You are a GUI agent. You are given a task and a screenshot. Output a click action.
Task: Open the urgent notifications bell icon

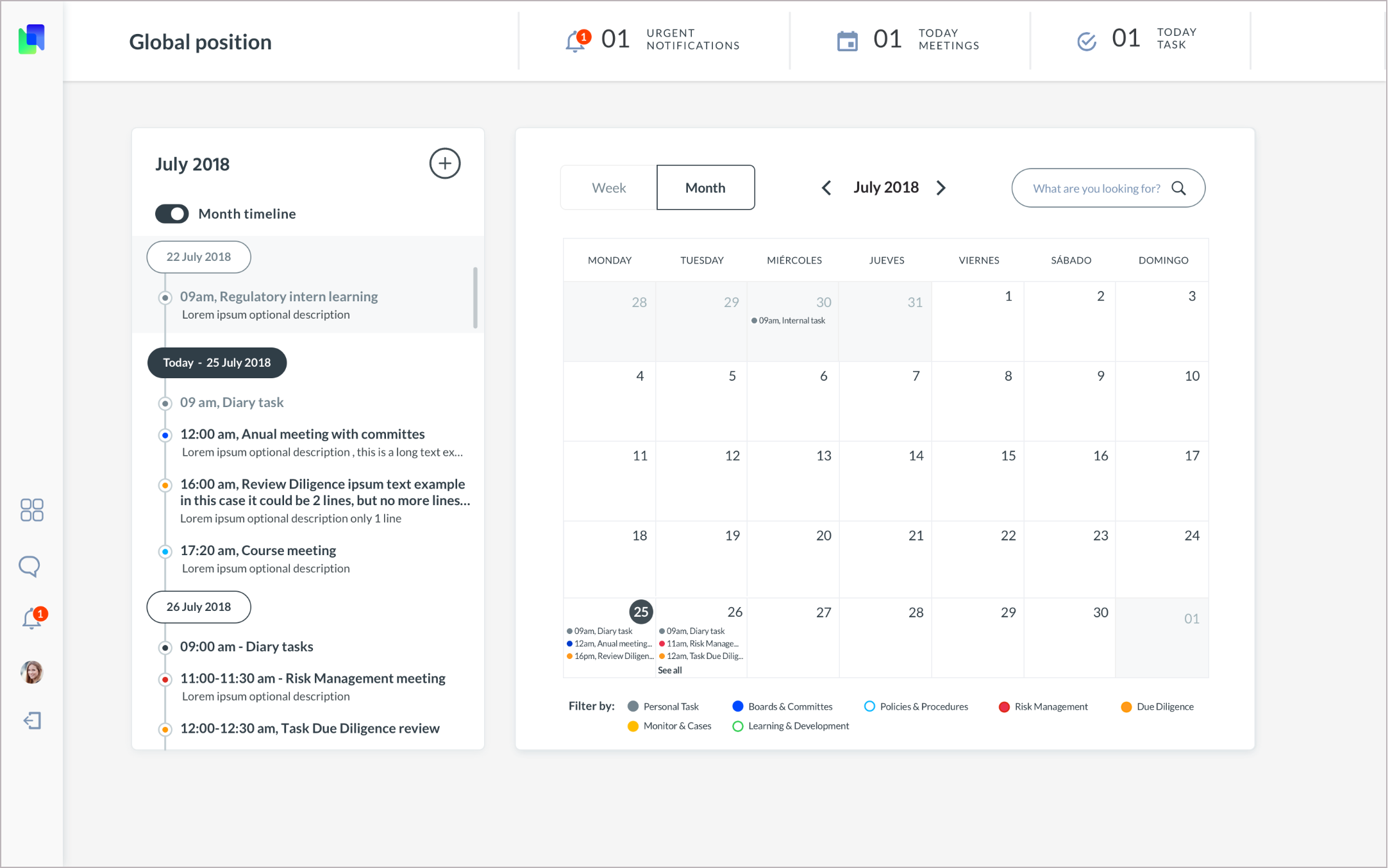575,40
